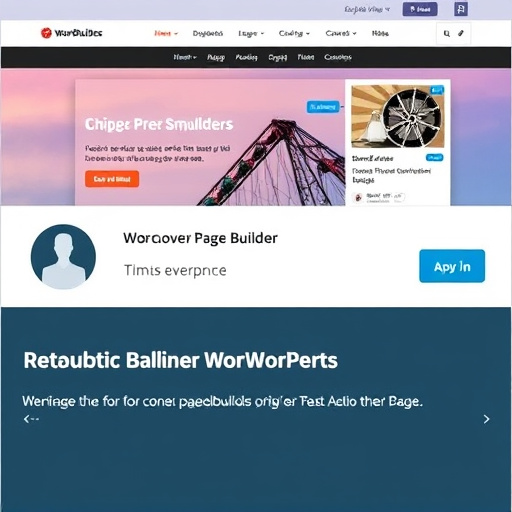The image size is (512, 512).
Task: Expand the first red nav menu dropdown
Action: pyautogui.click(x=166, y=33)
